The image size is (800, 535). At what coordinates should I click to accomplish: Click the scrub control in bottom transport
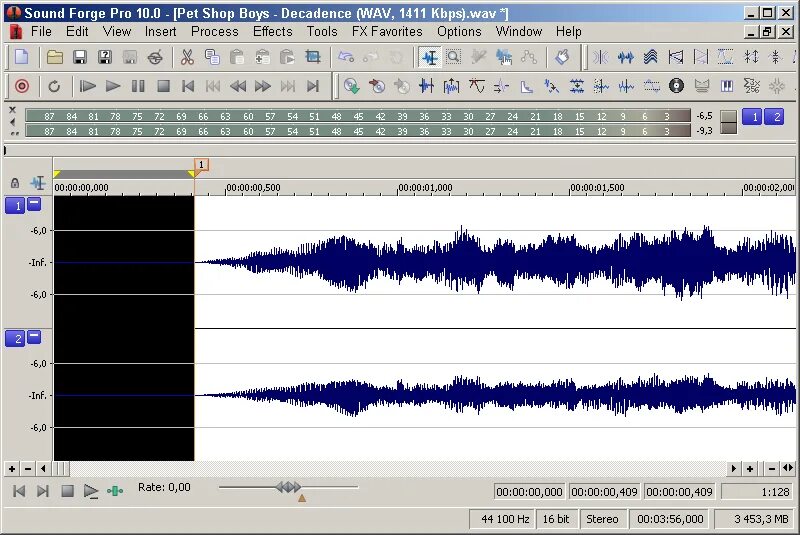pos(115,491)
